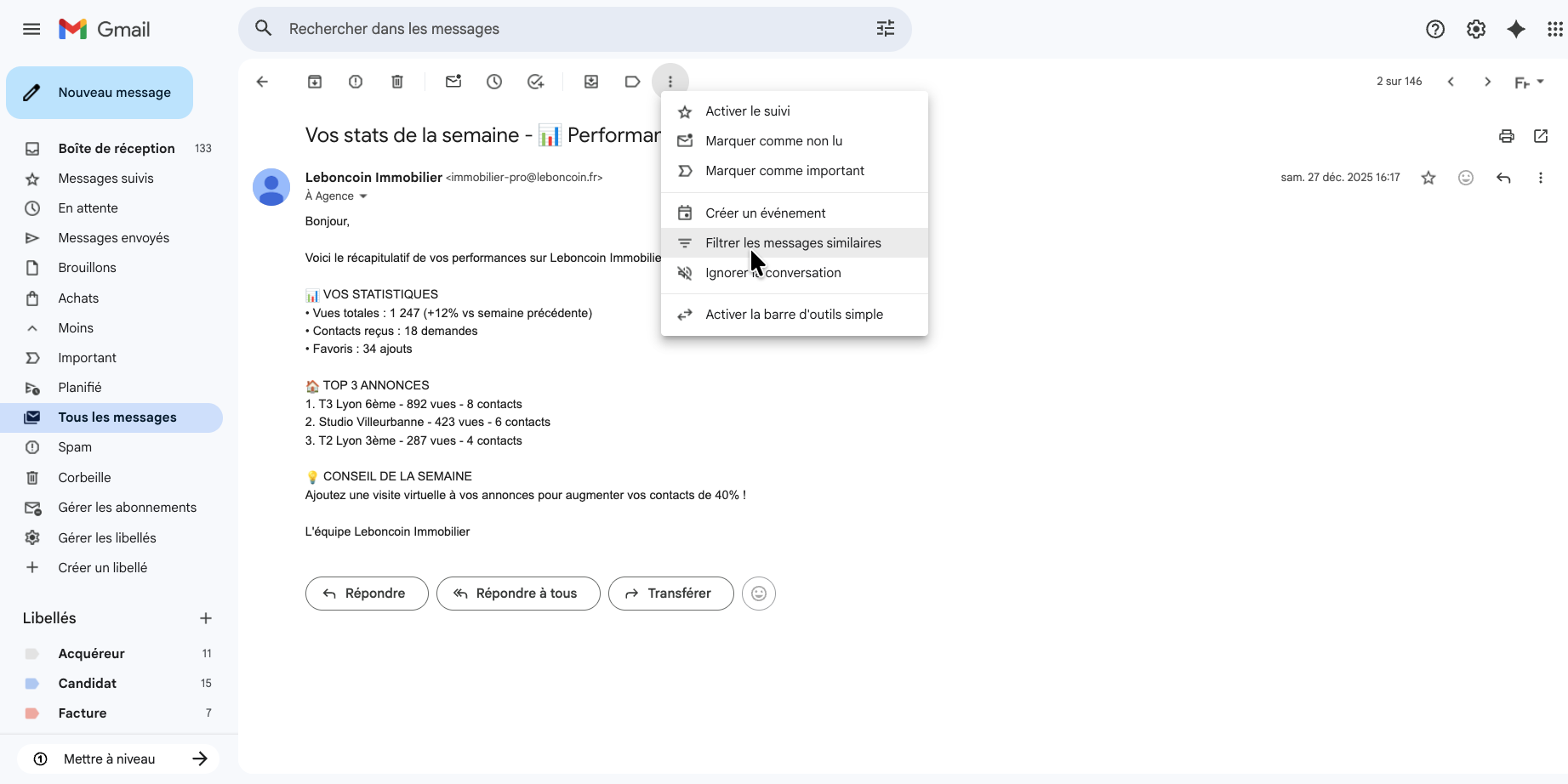Select 'Activer le suivi' in the menu
Viewport: 1568px width, 784px height.
tap(747, 111)
